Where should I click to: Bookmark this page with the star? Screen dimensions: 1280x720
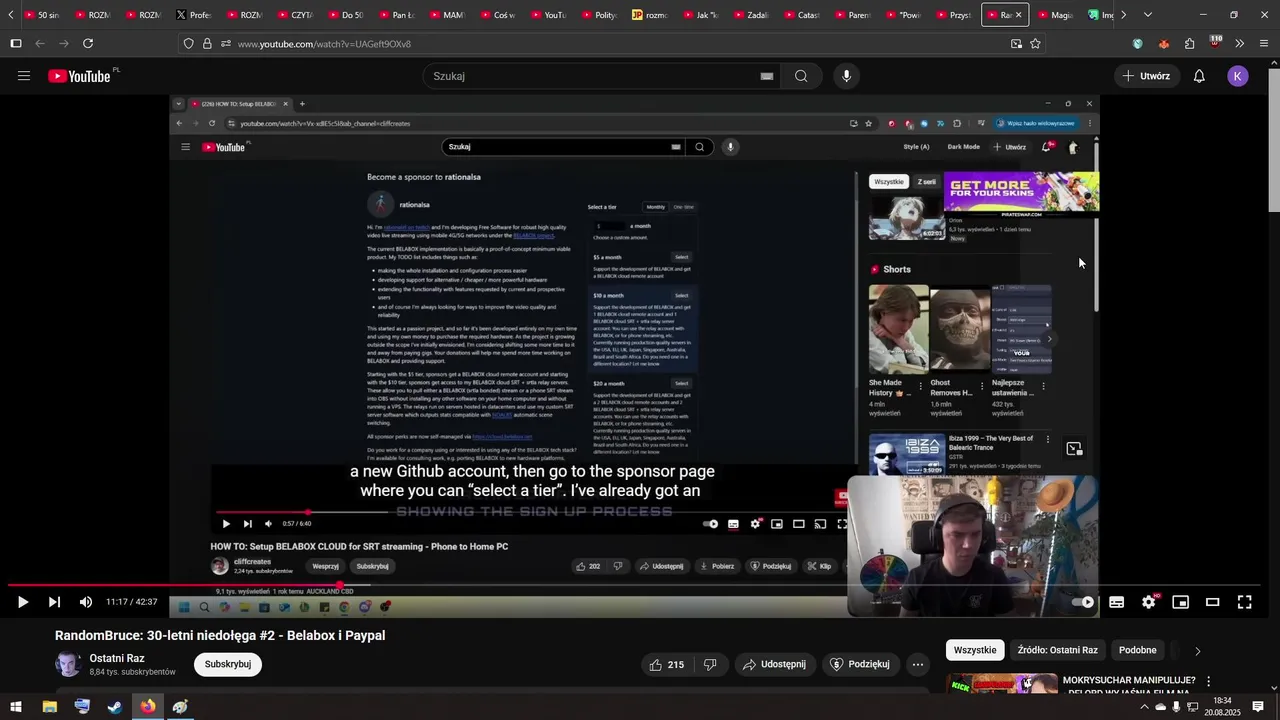tap(1035, 44)
